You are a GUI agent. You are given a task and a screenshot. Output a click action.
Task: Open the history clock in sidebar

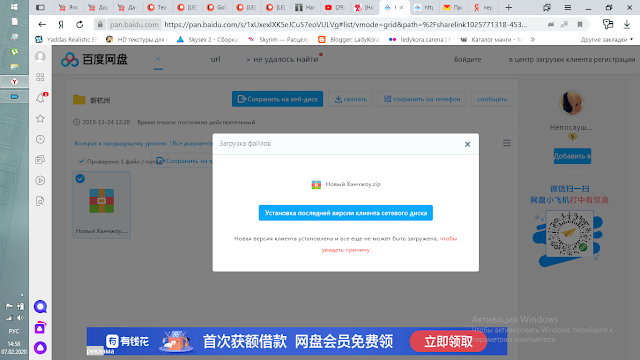(40, 139)
